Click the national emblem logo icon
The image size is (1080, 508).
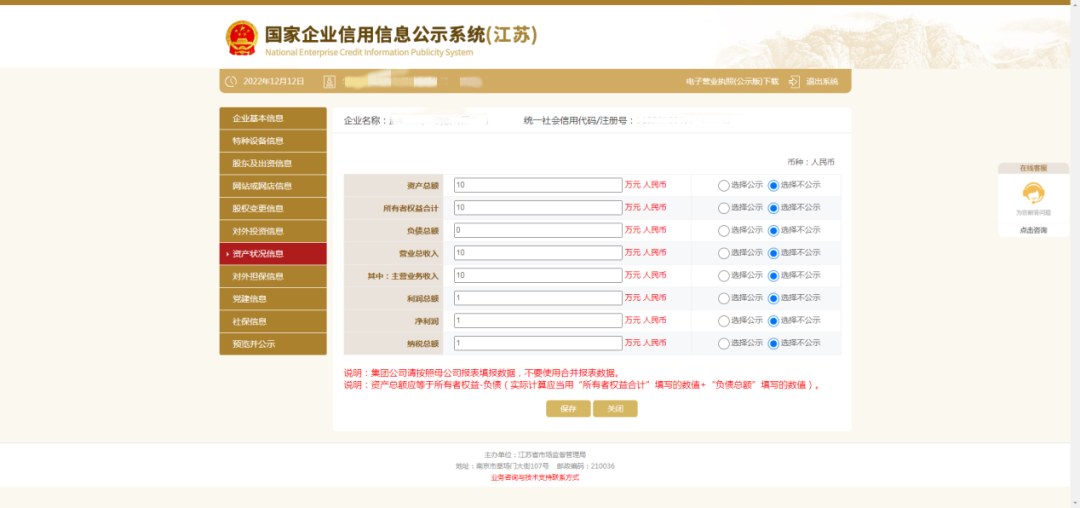(x=241, y=37)
